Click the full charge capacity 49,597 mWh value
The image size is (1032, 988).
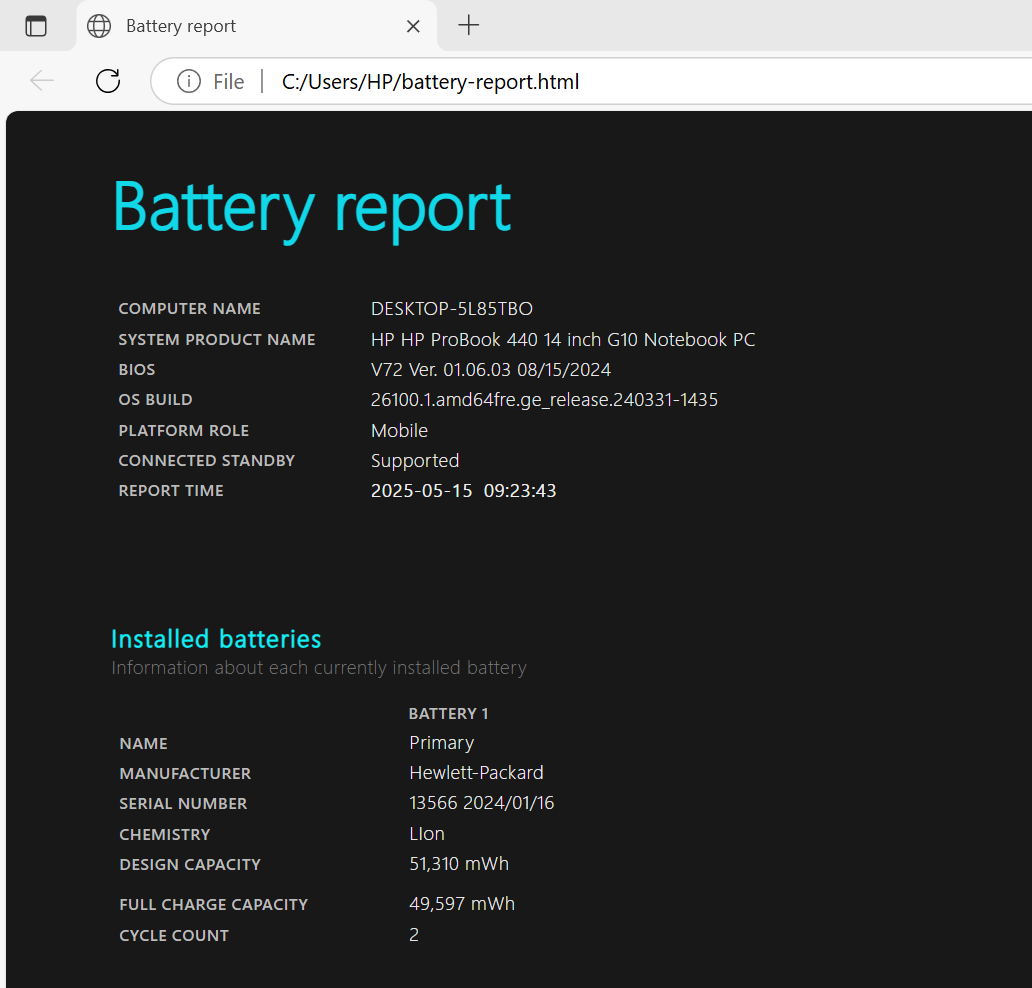(462, 904)
